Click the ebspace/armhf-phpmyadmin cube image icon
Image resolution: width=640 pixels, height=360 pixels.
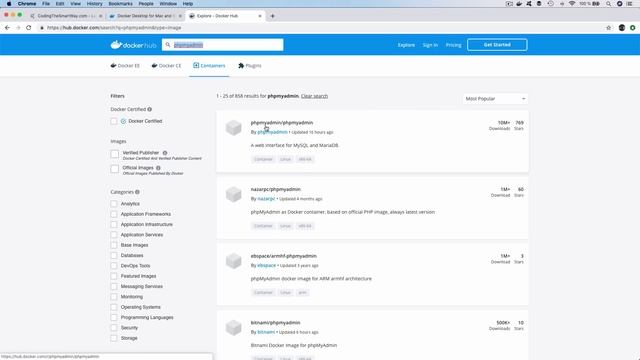(233, 261)
